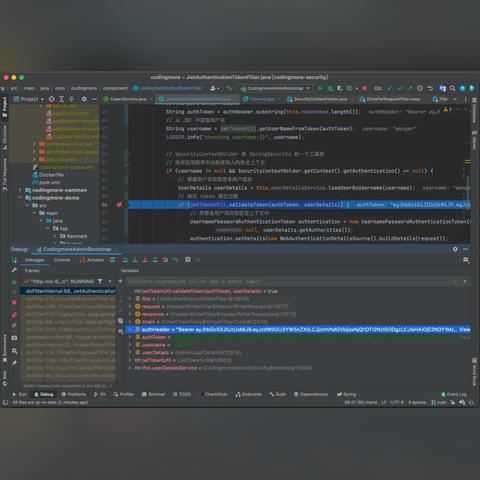Click the Debug bug icon in top toolbar
Viewport: 480px width, 480px height.
click(x=330, y=88)
